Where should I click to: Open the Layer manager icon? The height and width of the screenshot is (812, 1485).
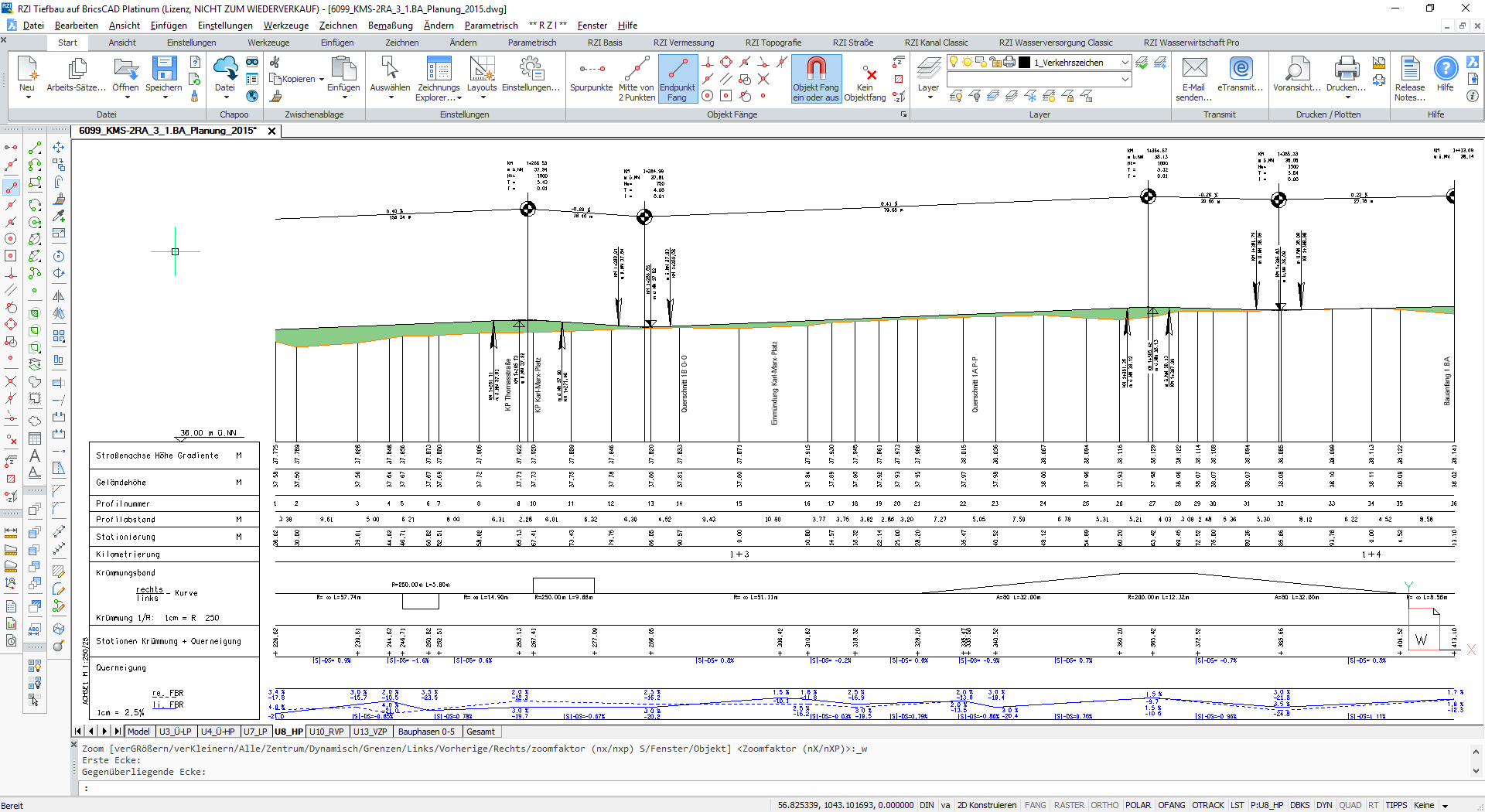[x=928, y=68]
